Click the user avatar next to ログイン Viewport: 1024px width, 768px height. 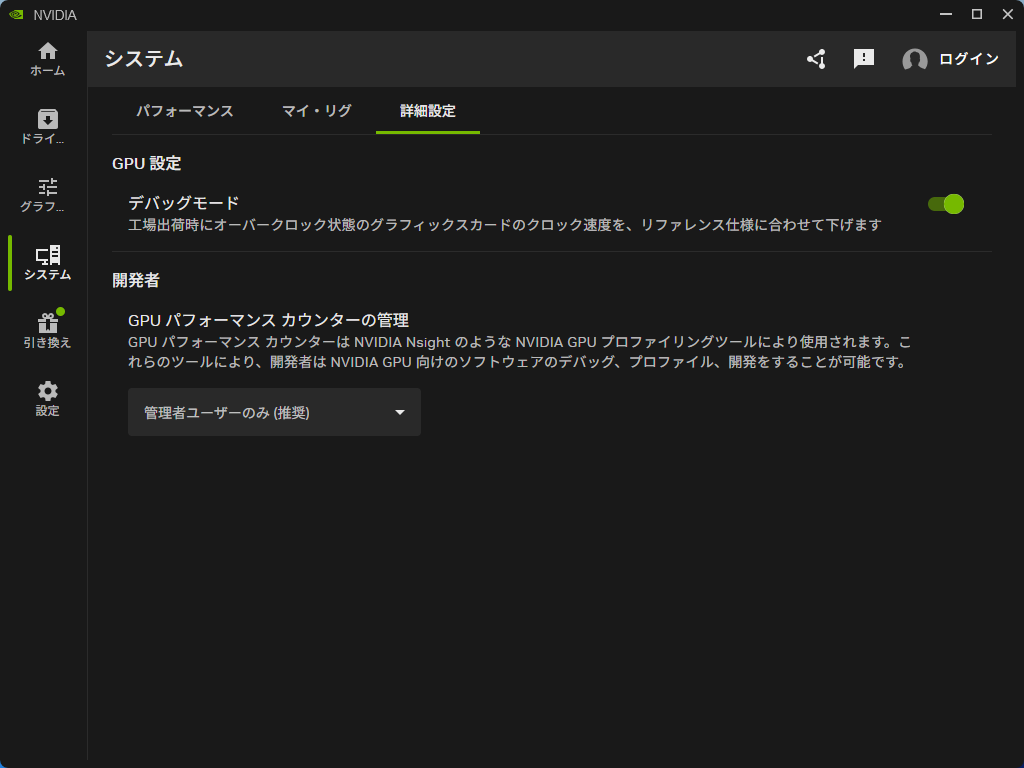tap(913, 60)
